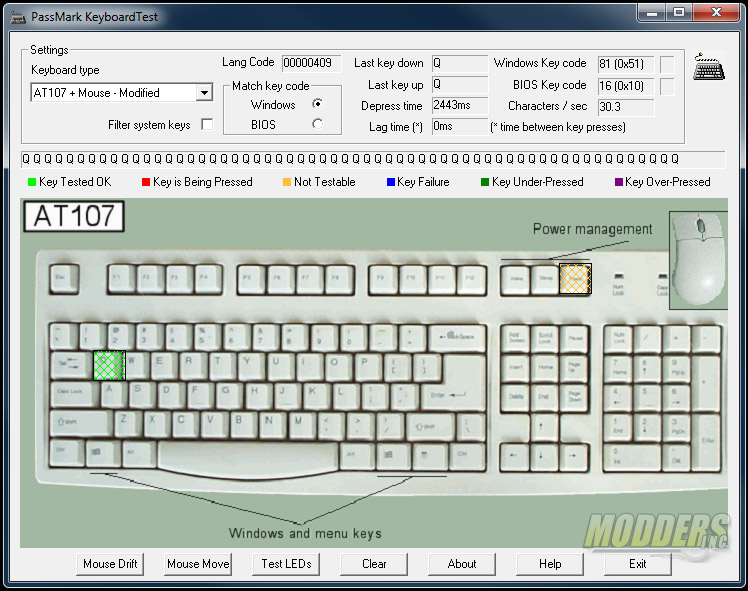Screen dimensions: 748x591
Task: Click the Characters / sec field
Action: [626, 107]
